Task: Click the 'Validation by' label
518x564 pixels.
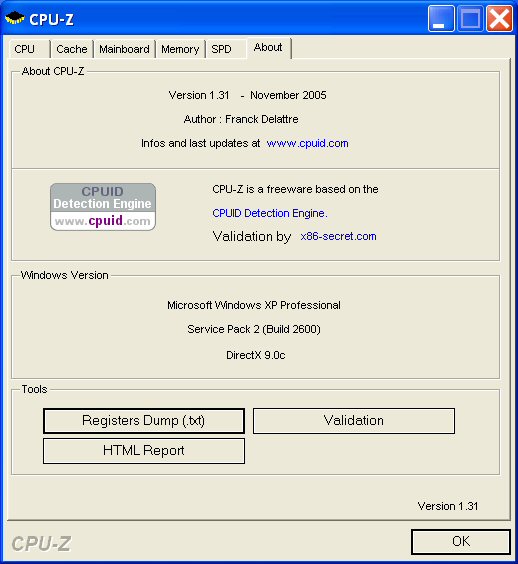Action: [x=252, y=237]
